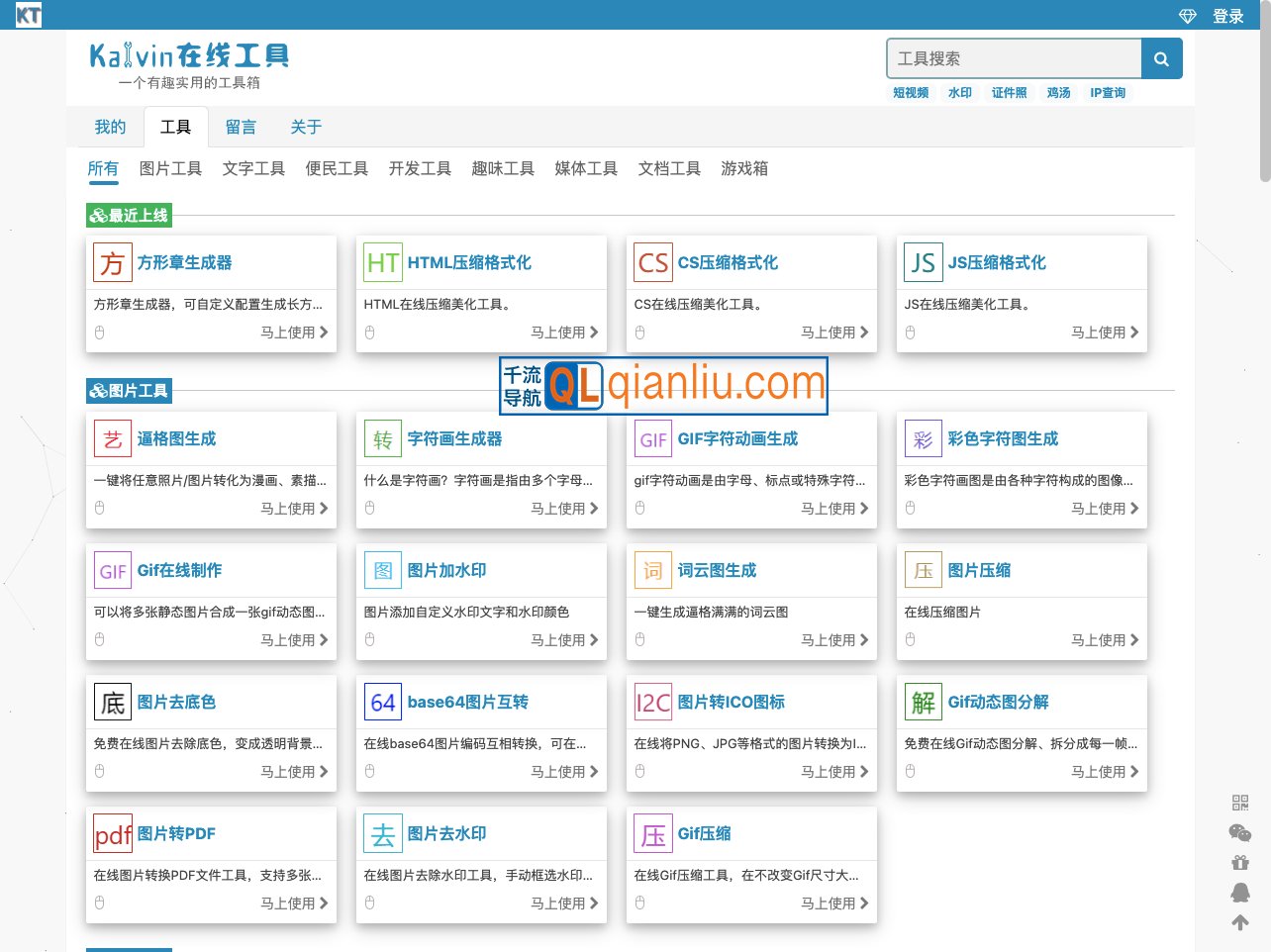Click the 鸡汤 quick link above search
This screenshot has height=952, width=1271.
1058,92
